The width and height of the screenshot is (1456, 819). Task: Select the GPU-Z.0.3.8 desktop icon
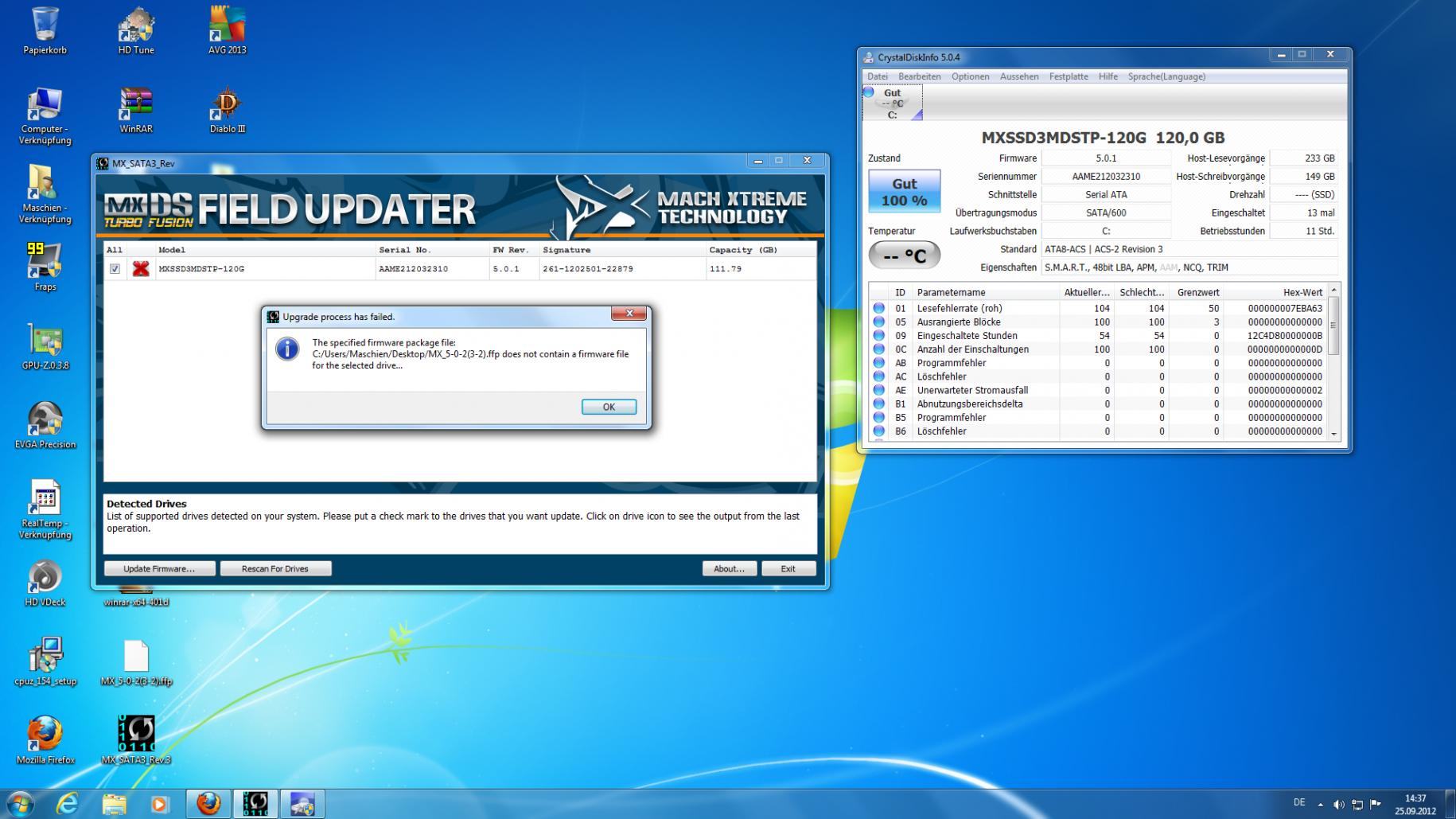point(45,346)
